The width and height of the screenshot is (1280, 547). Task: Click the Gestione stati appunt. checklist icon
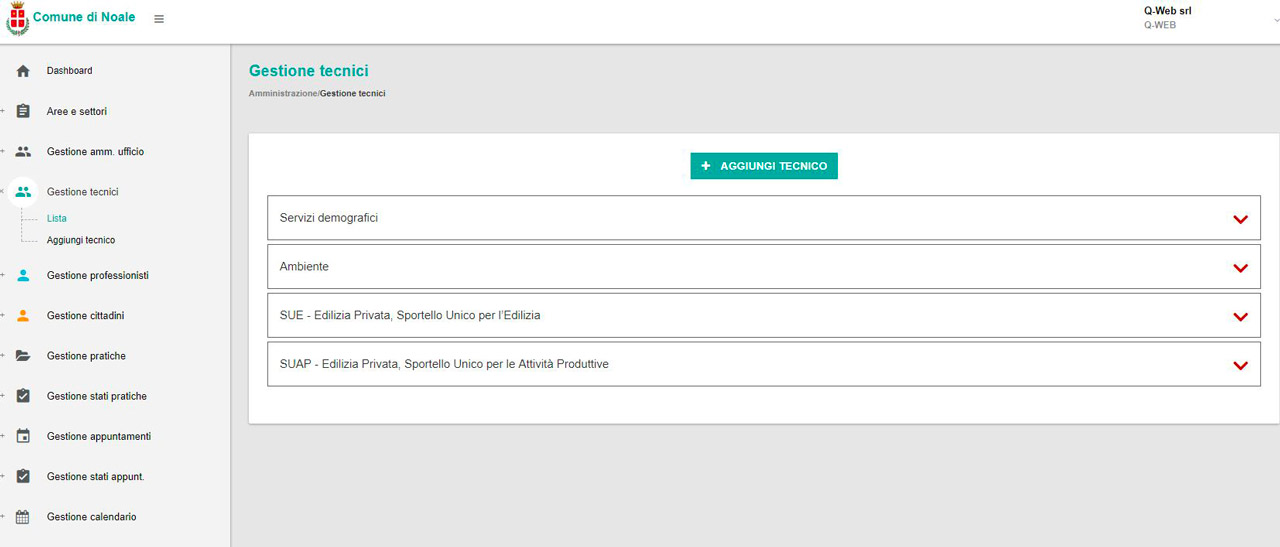(23, 477)
